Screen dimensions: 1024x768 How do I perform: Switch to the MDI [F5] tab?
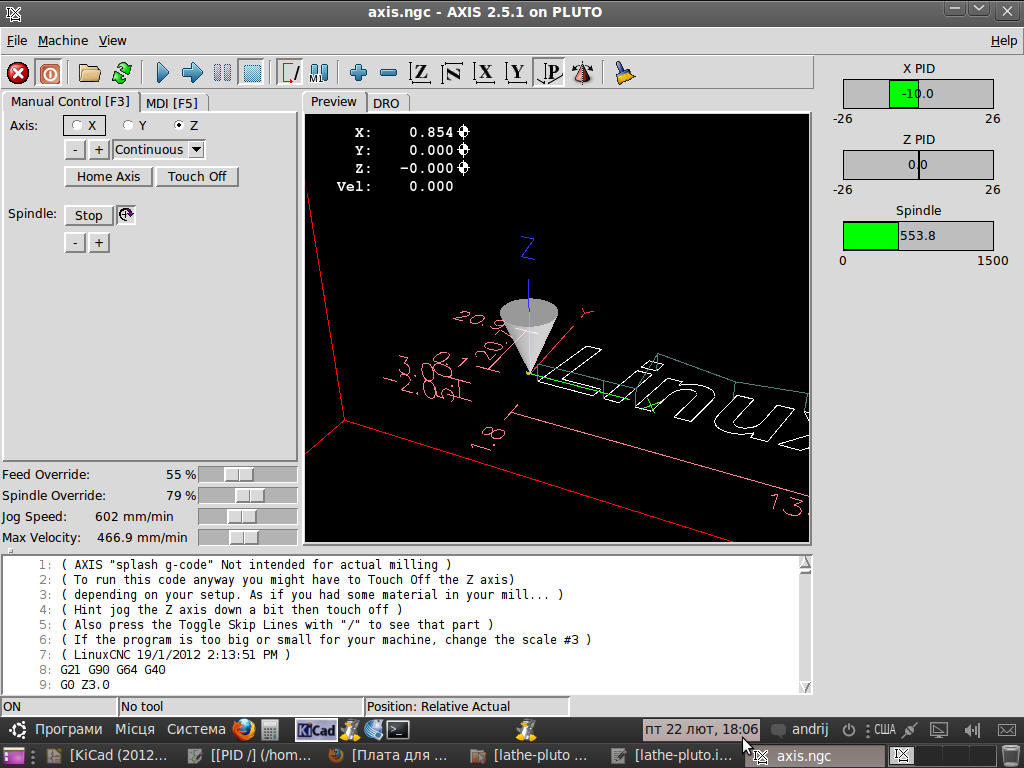171,103
